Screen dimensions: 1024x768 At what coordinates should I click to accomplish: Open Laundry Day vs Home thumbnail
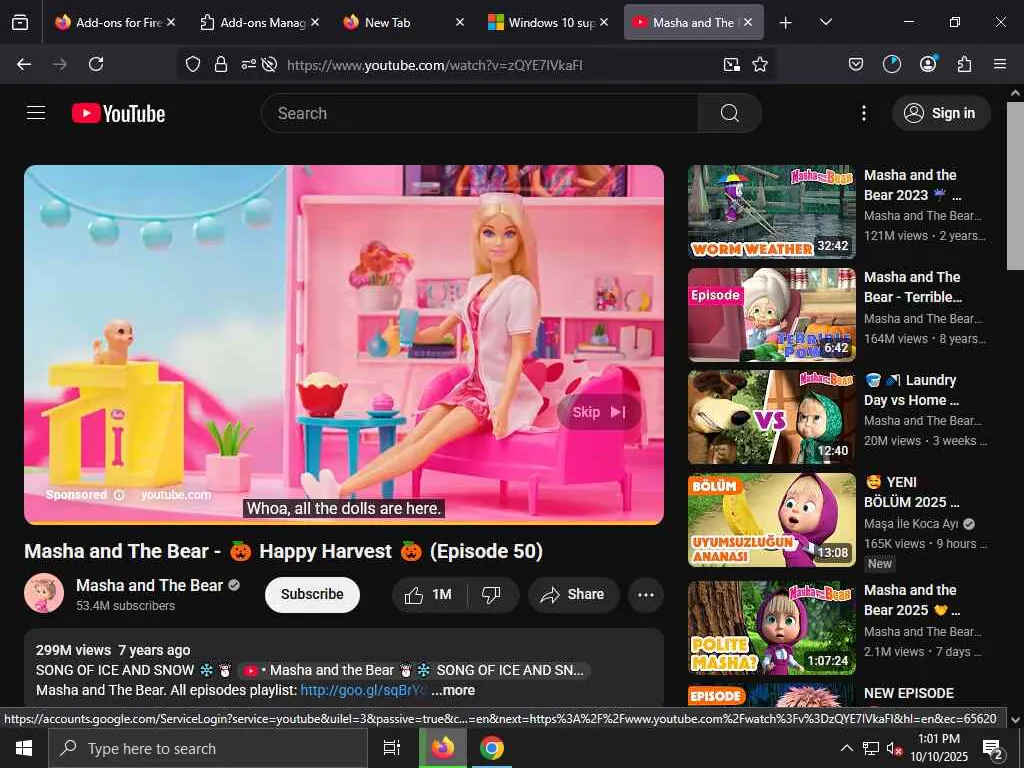point(771,417)
